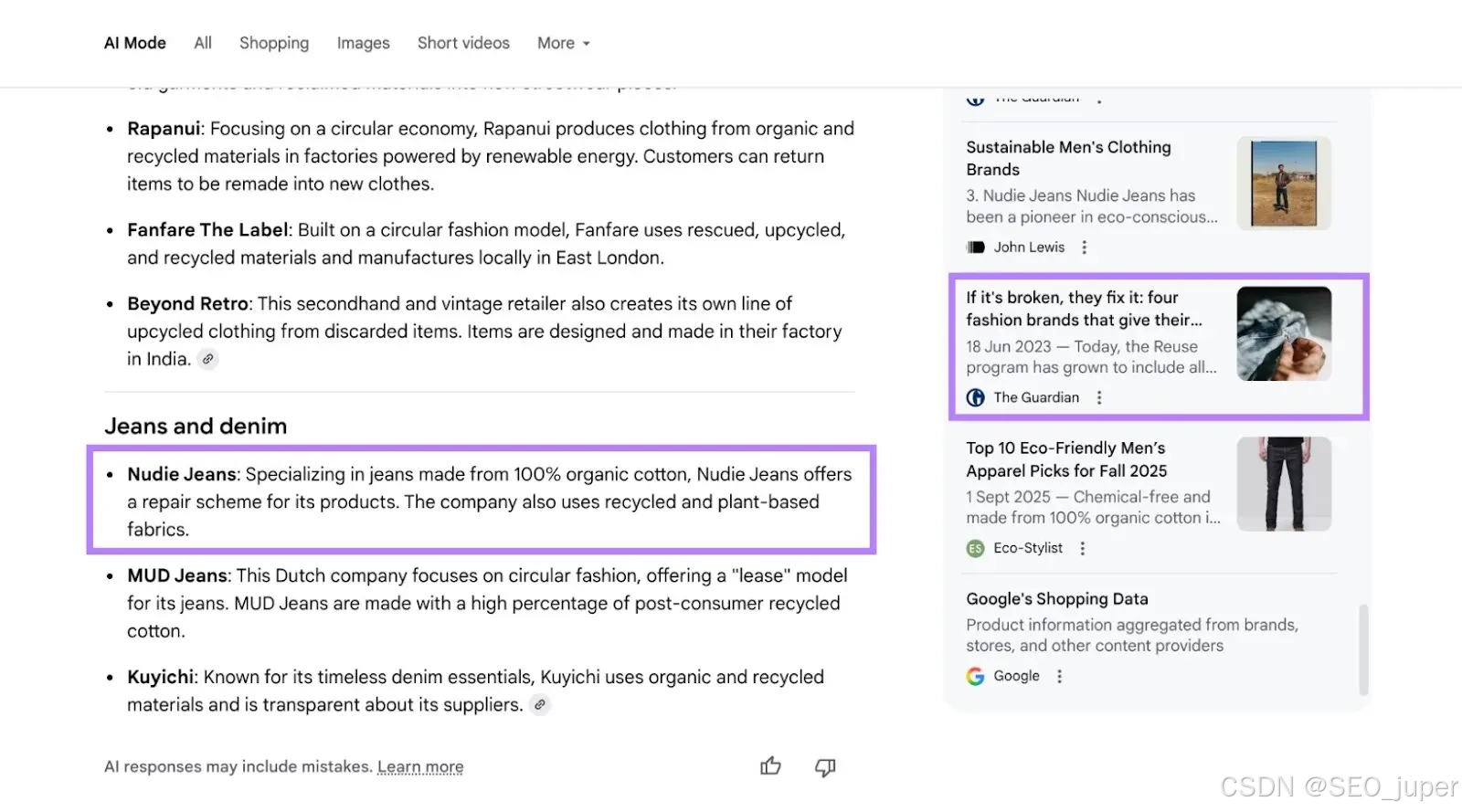1462x812 pixels.
Task: Click the Guardian logo on the fashion article
Action: click(975, 397)
